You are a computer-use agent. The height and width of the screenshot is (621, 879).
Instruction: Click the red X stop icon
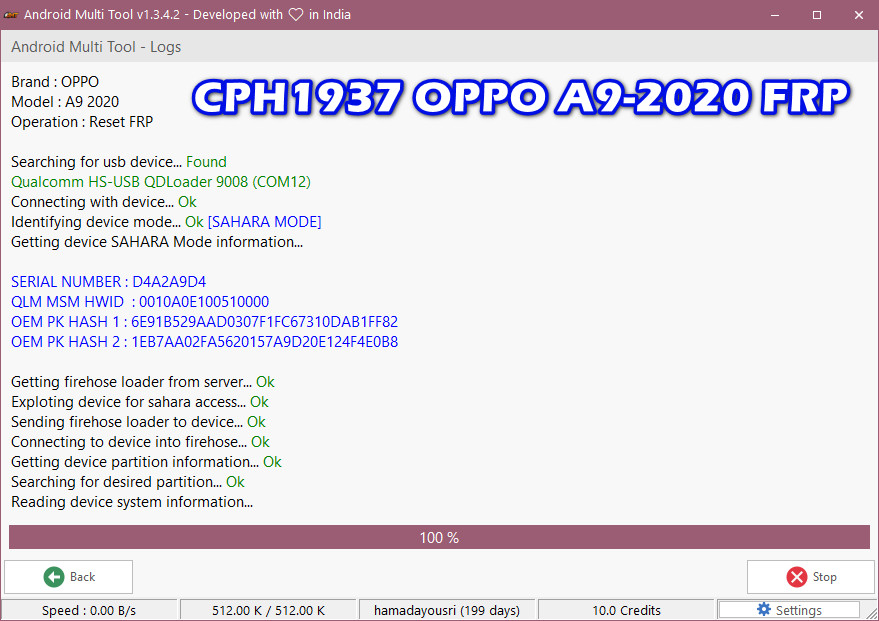click(797, 577)
